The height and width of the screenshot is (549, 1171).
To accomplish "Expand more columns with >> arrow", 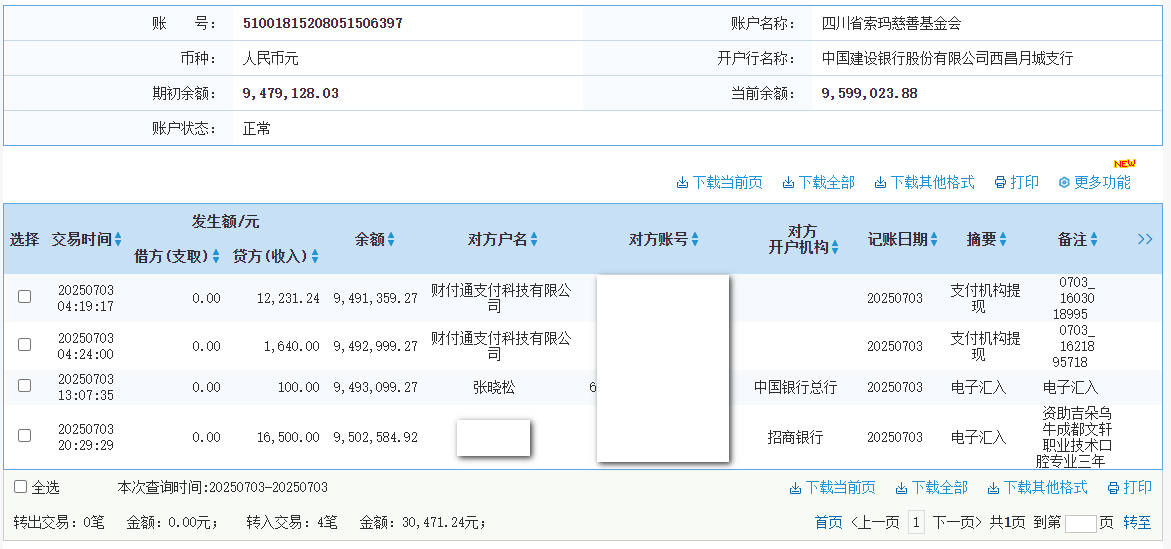I will click(1145, 239).
